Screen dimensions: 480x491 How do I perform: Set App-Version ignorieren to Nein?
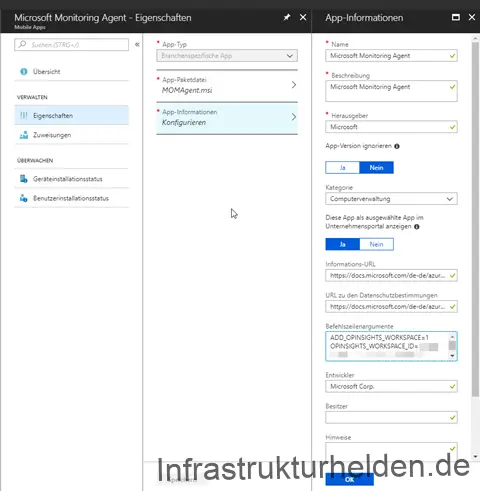376,167
